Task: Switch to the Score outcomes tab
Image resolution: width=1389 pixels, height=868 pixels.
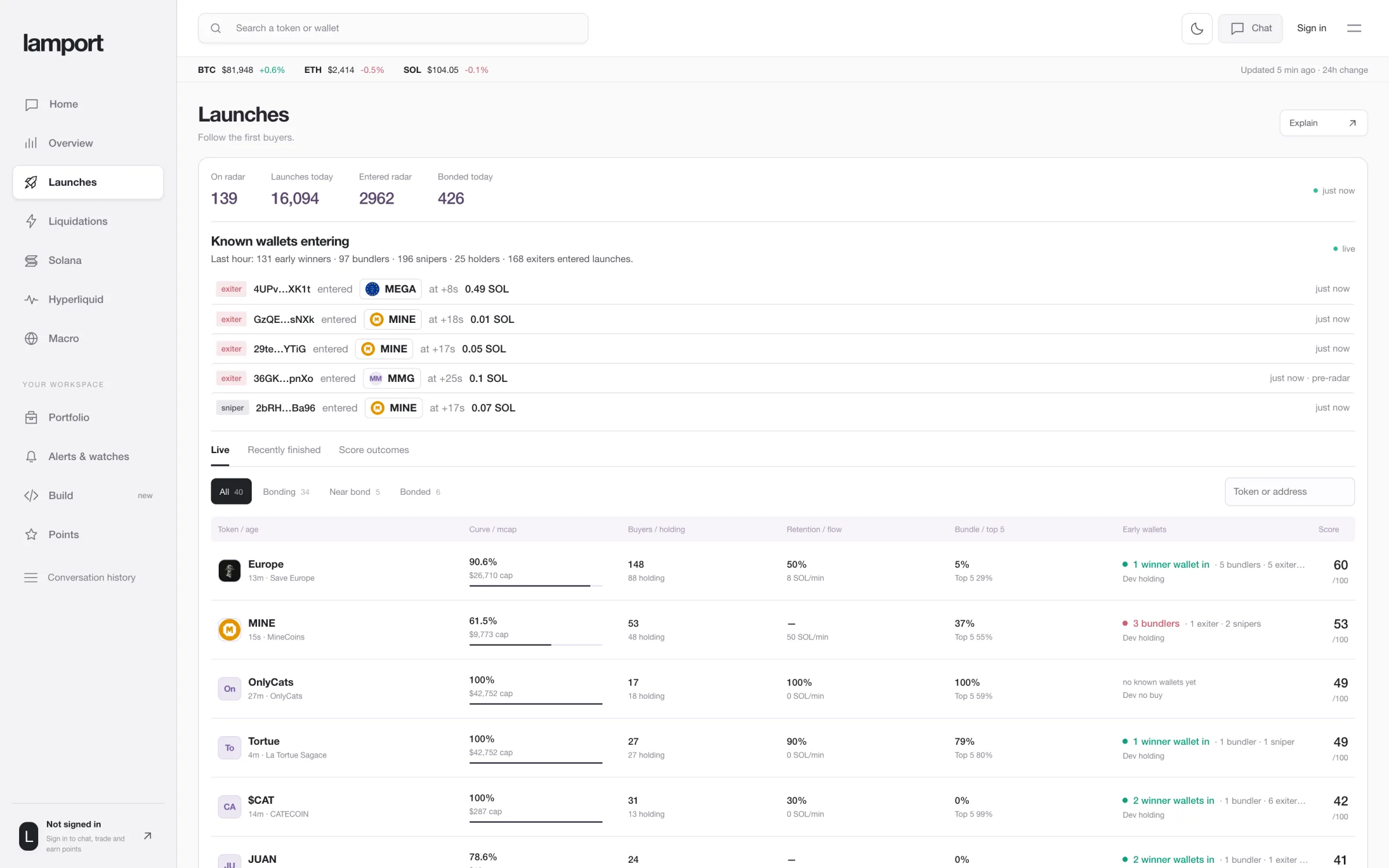Action: tap(374, 450)
